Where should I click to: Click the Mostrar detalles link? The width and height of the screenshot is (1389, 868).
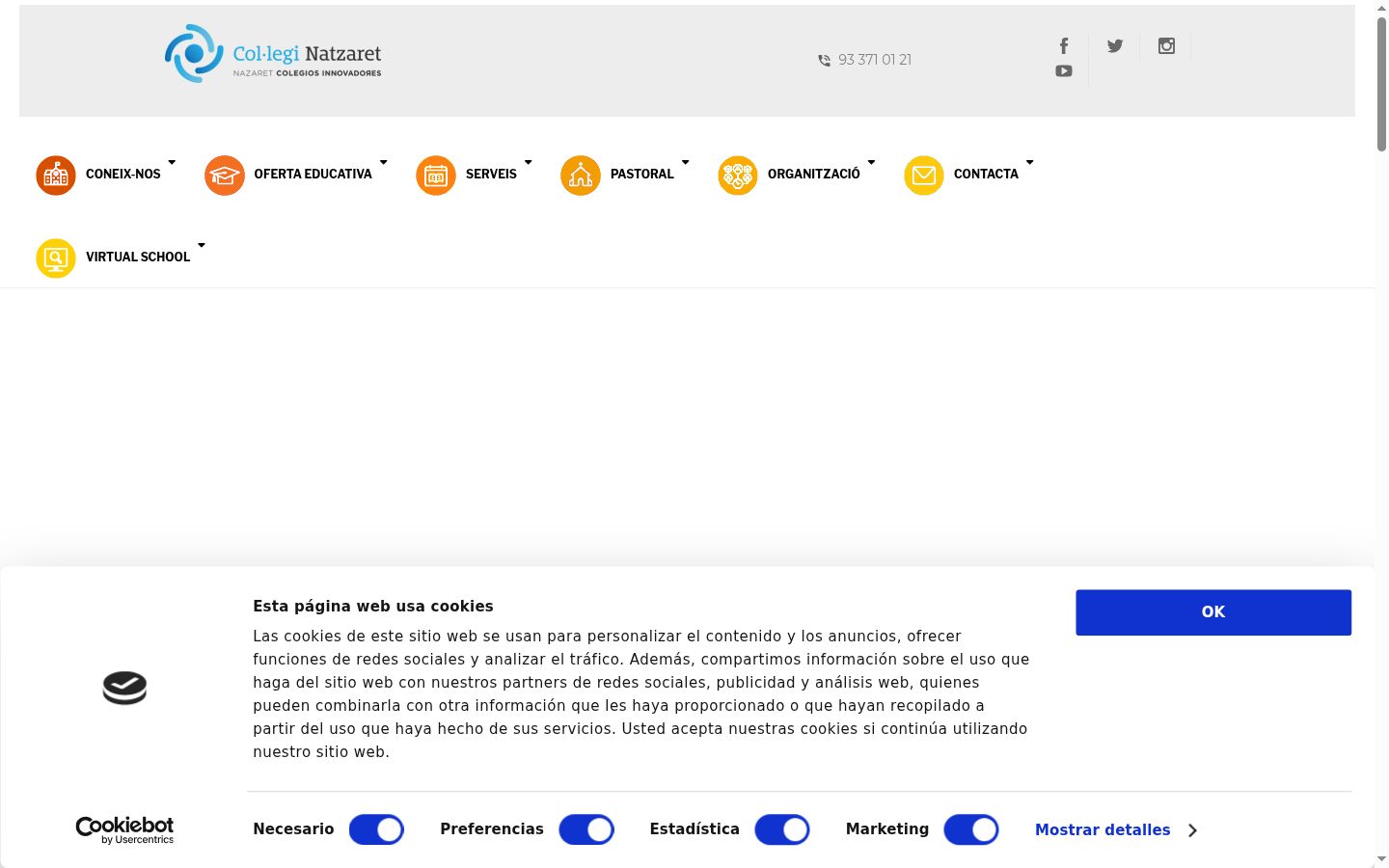(x=1103, y=830)
